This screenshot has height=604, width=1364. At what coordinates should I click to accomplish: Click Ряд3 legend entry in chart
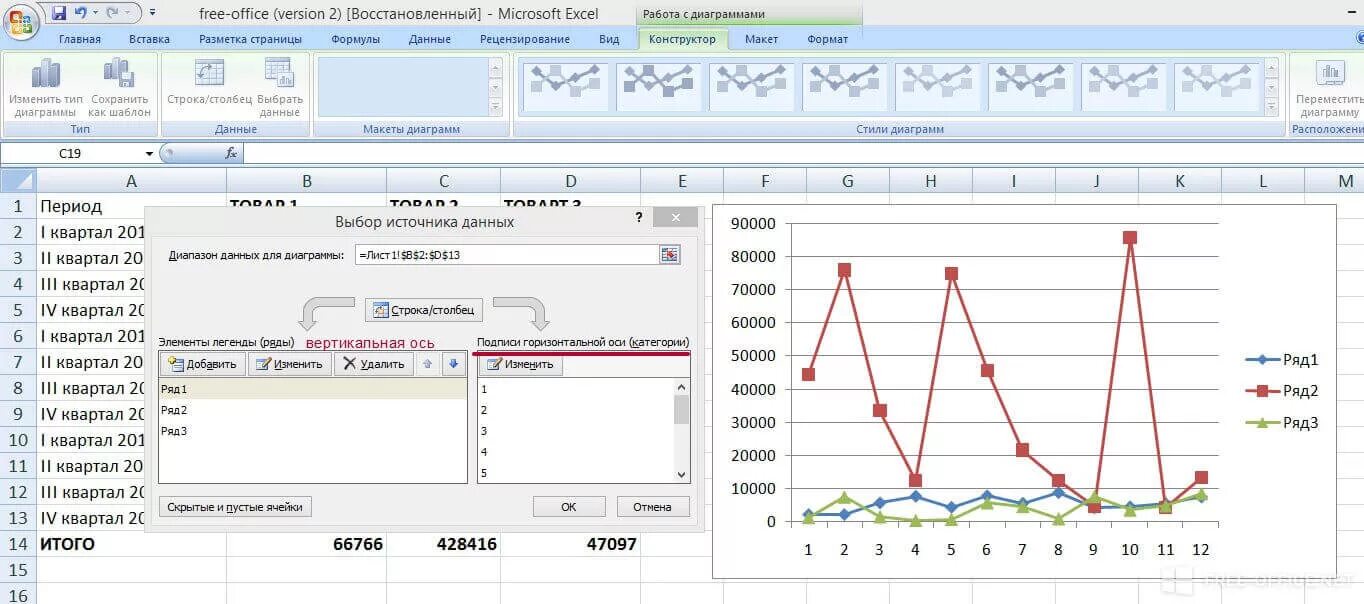pos(1282,423)
